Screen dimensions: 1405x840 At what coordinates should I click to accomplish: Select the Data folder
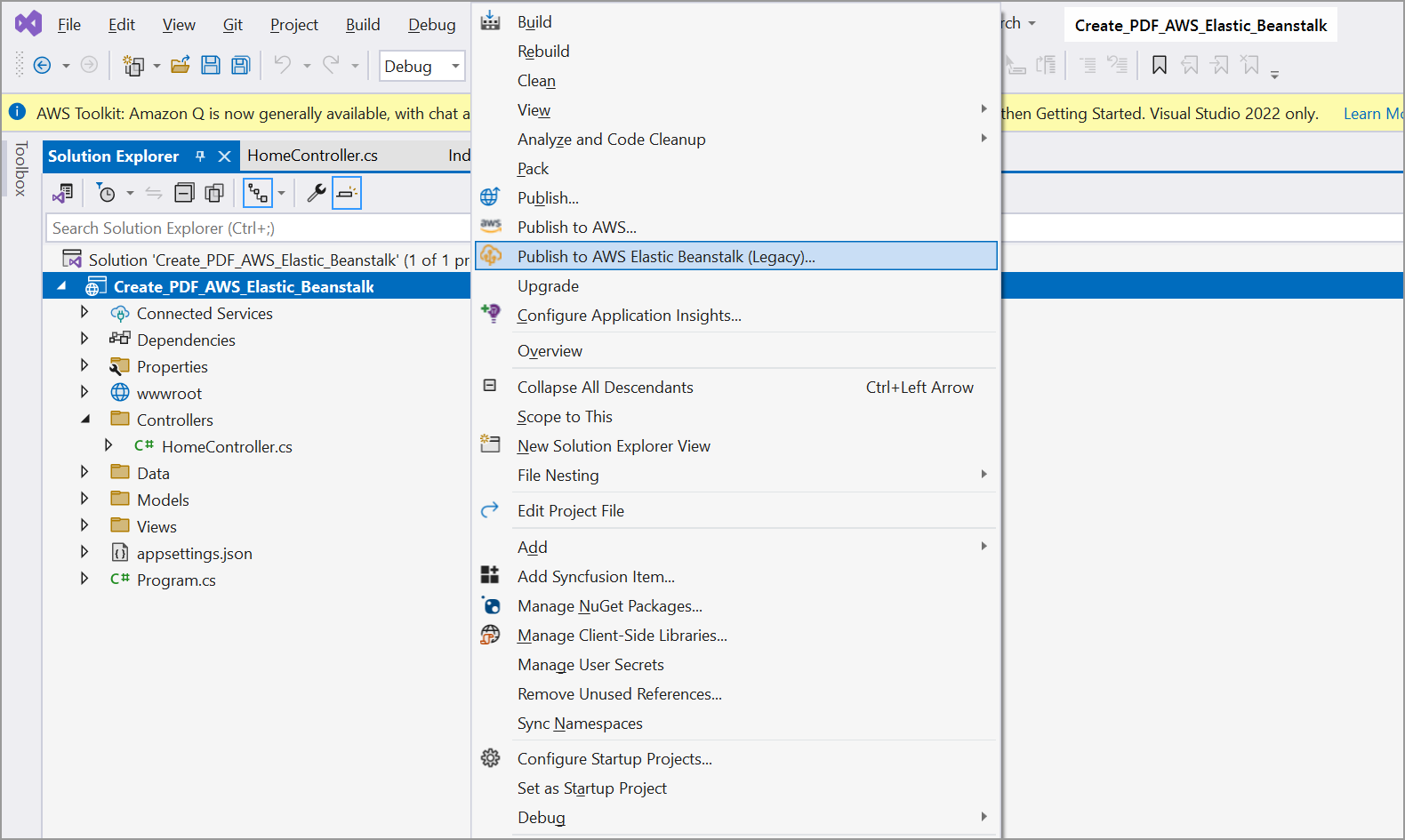click(153, 473)
